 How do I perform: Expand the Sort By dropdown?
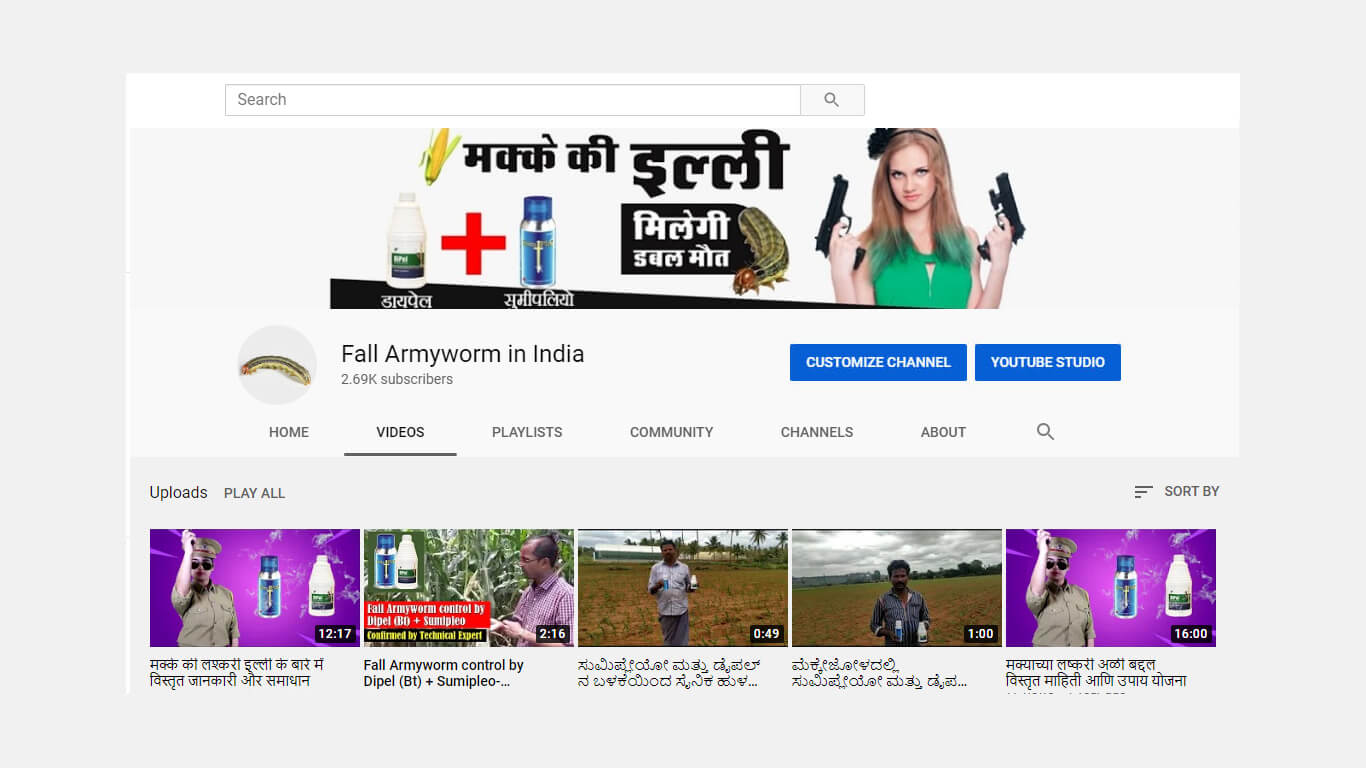coord(1176,492)
